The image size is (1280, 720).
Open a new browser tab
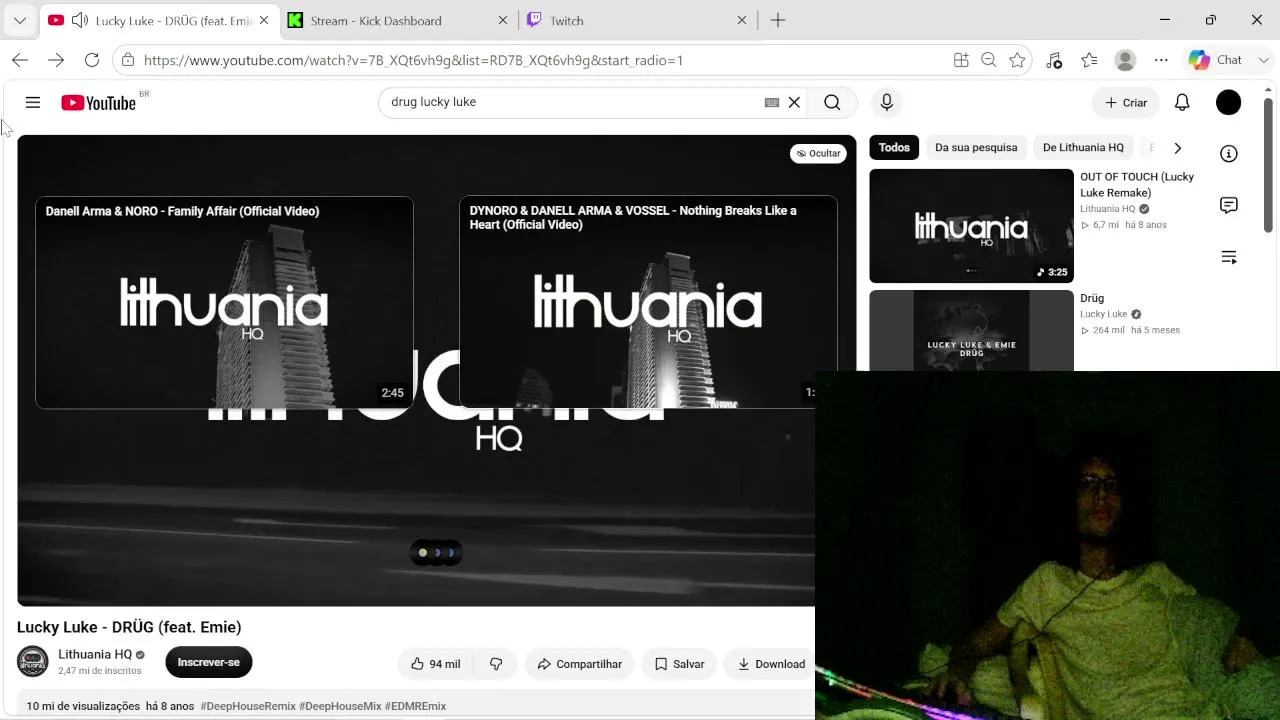(x=778, y=20)
